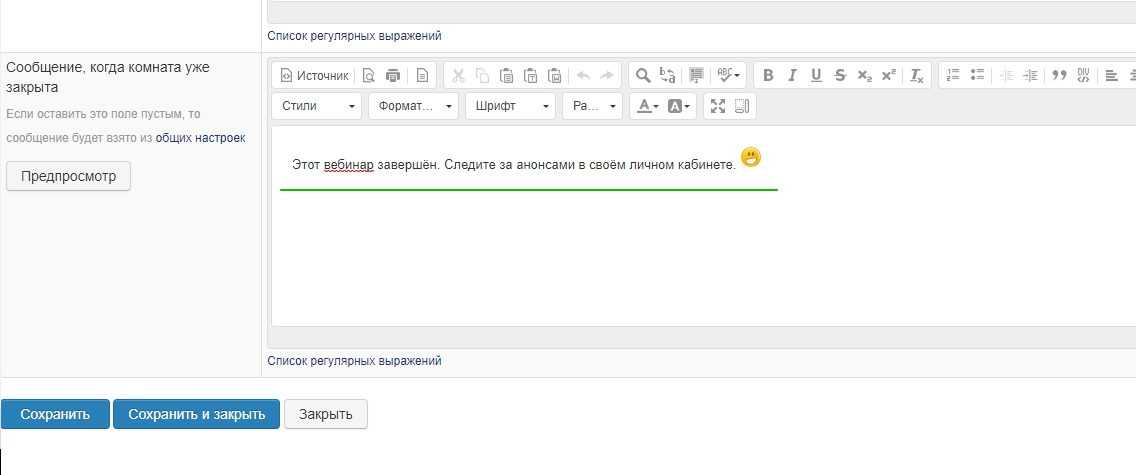Toggle Underline formatting
Image resolution: width=1136 pixels, height=475 pixels.
click(816, 75)
